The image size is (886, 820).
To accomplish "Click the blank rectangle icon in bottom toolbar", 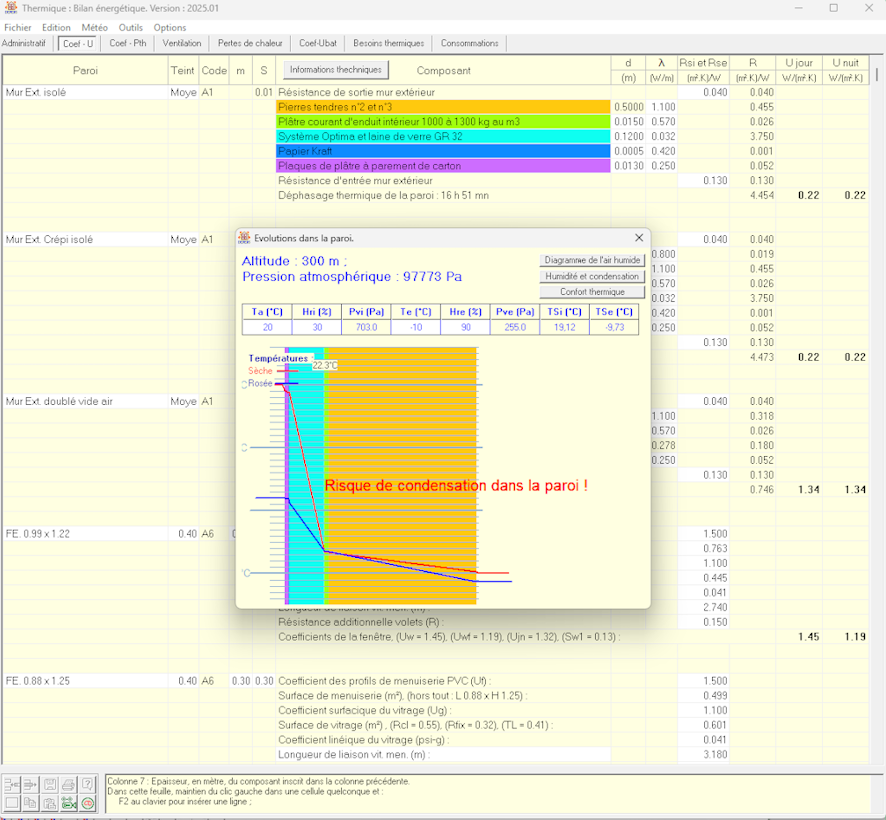I will [12, 803].
